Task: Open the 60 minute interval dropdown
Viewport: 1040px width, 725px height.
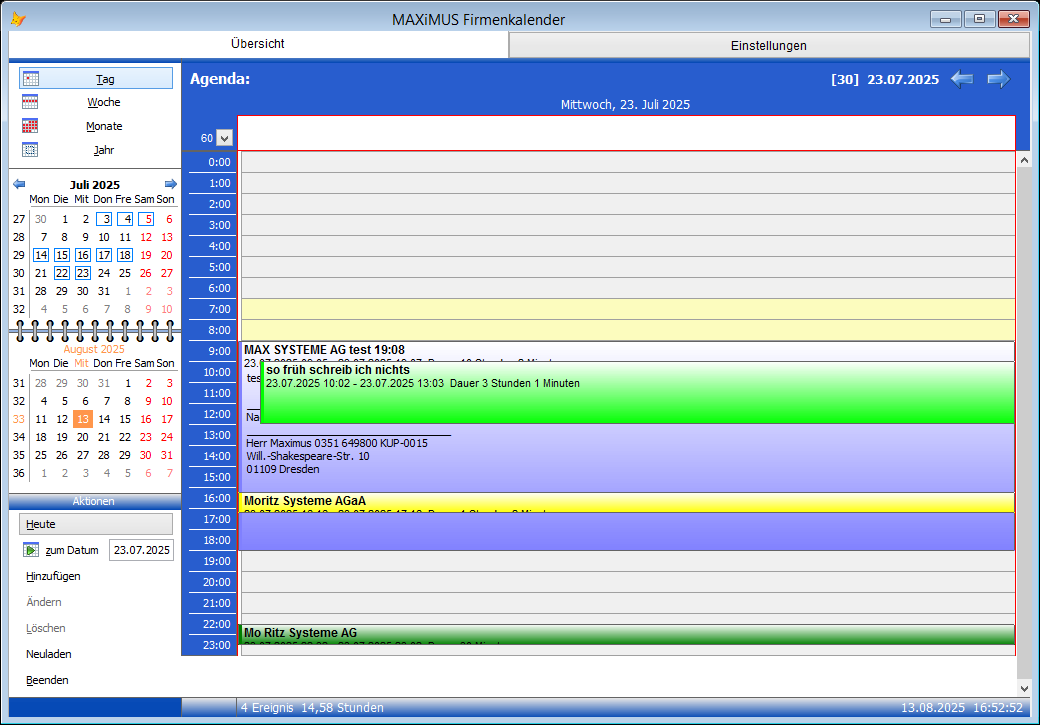Action: pos(224,139)
